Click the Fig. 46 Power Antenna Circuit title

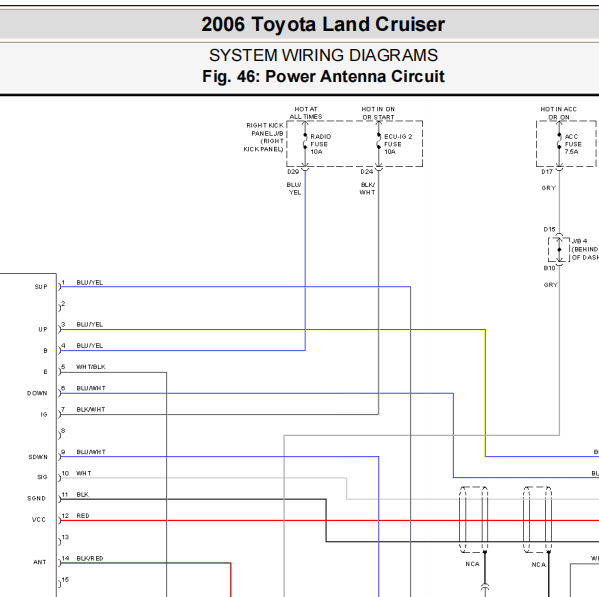click(x=323, y=76)
